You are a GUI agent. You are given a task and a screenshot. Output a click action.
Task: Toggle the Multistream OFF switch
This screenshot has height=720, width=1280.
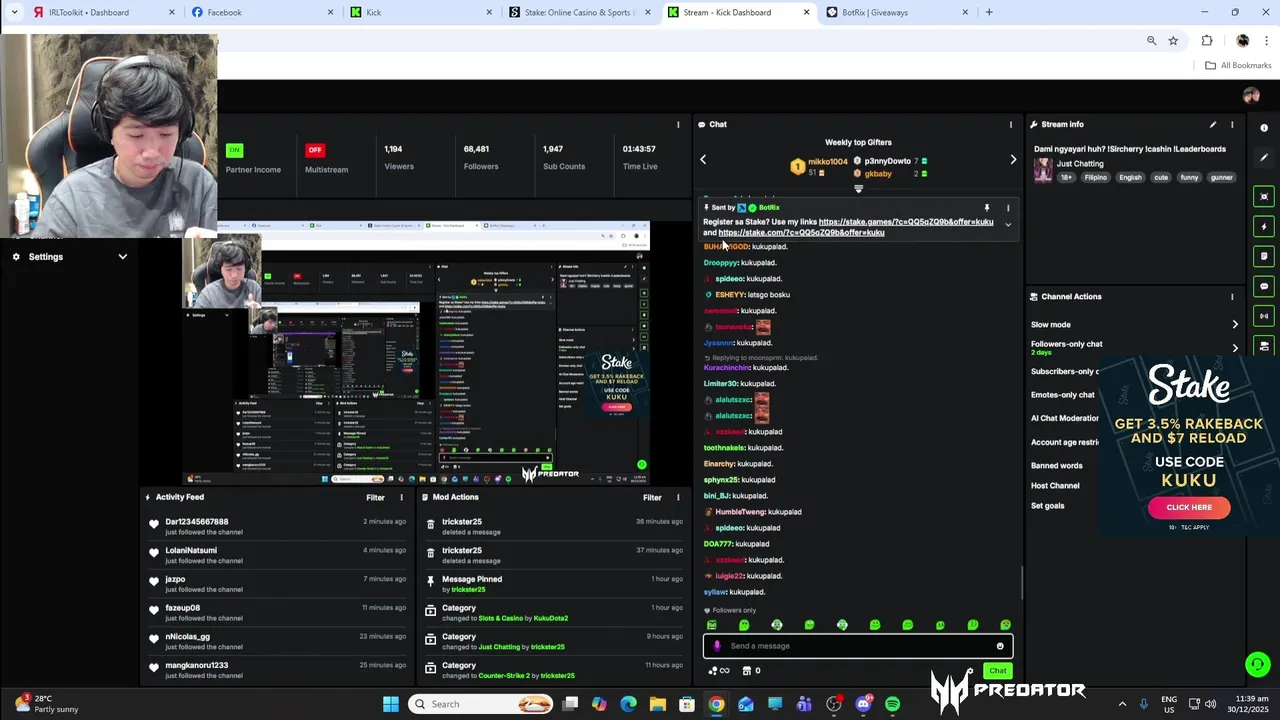315,150
